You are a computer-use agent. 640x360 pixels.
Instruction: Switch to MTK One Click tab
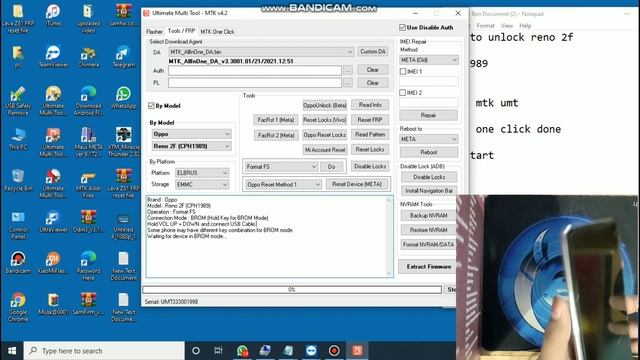coord(217,31)
